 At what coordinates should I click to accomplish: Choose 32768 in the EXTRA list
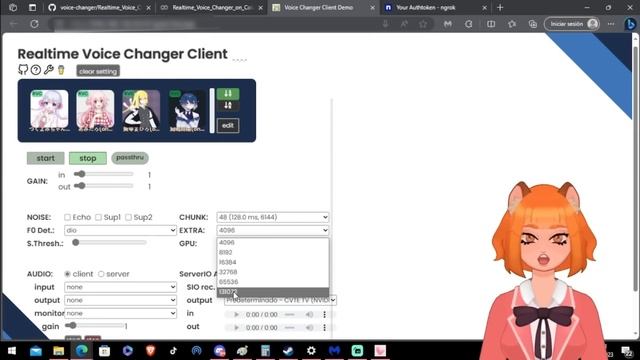coord(273,272)
